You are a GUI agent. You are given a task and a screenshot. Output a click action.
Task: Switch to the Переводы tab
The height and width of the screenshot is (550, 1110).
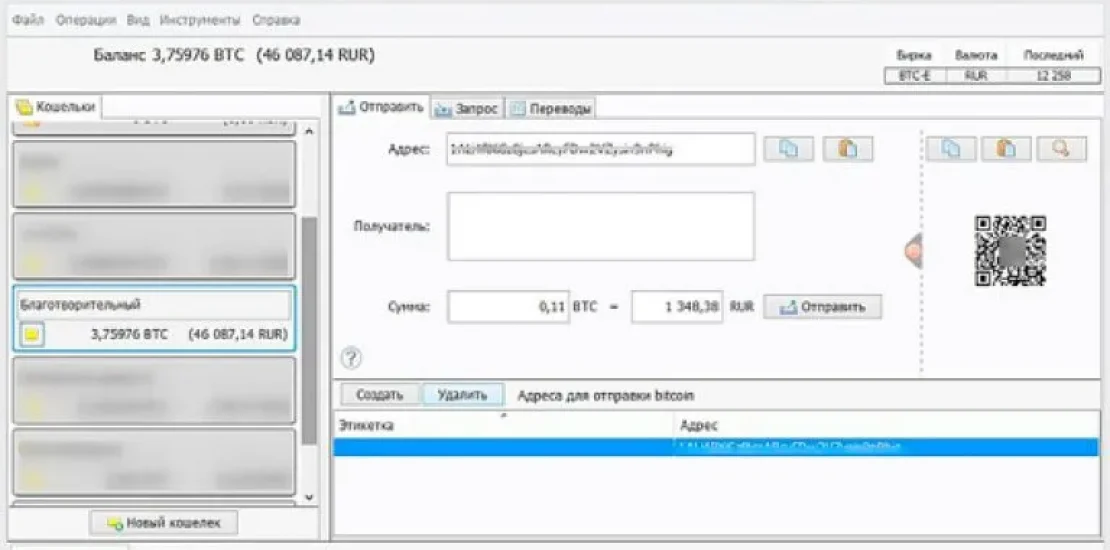click(x=552, y=108)
